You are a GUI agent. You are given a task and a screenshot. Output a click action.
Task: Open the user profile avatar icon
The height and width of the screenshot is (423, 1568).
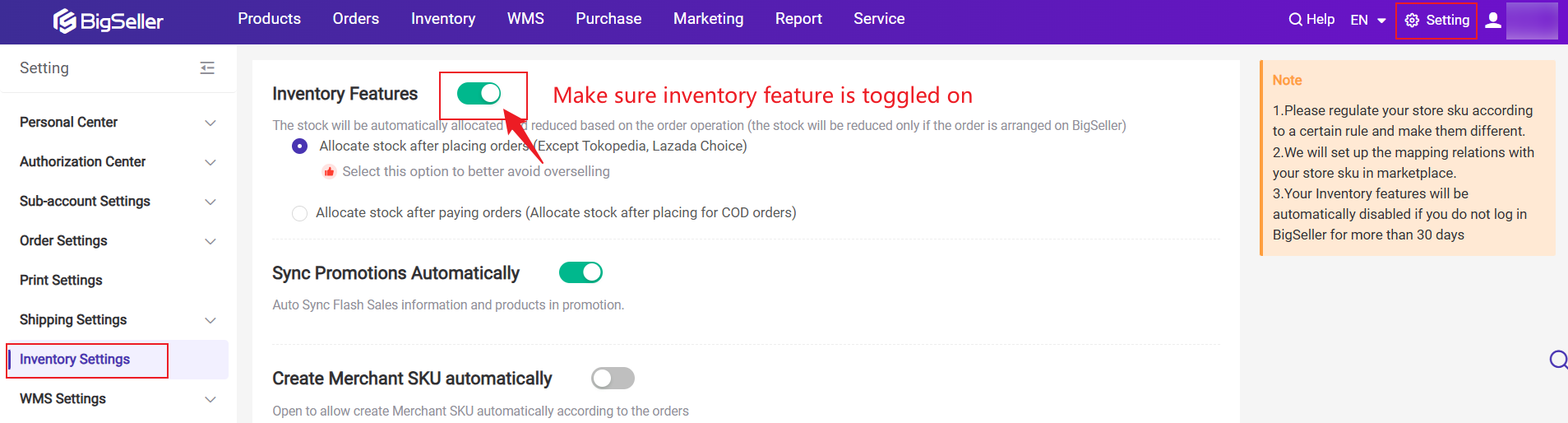[1493, 20]
